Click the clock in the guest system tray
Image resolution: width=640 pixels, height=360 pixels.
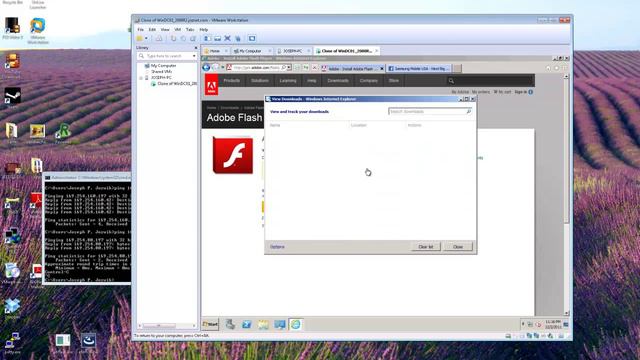pos(553,324)
